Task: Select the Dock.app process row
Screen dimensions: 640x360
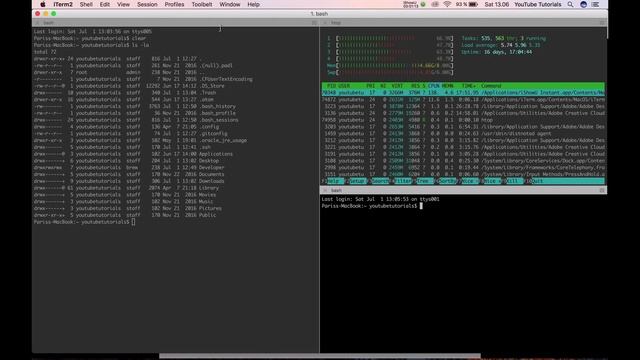Action: click(x=463, y=161)
